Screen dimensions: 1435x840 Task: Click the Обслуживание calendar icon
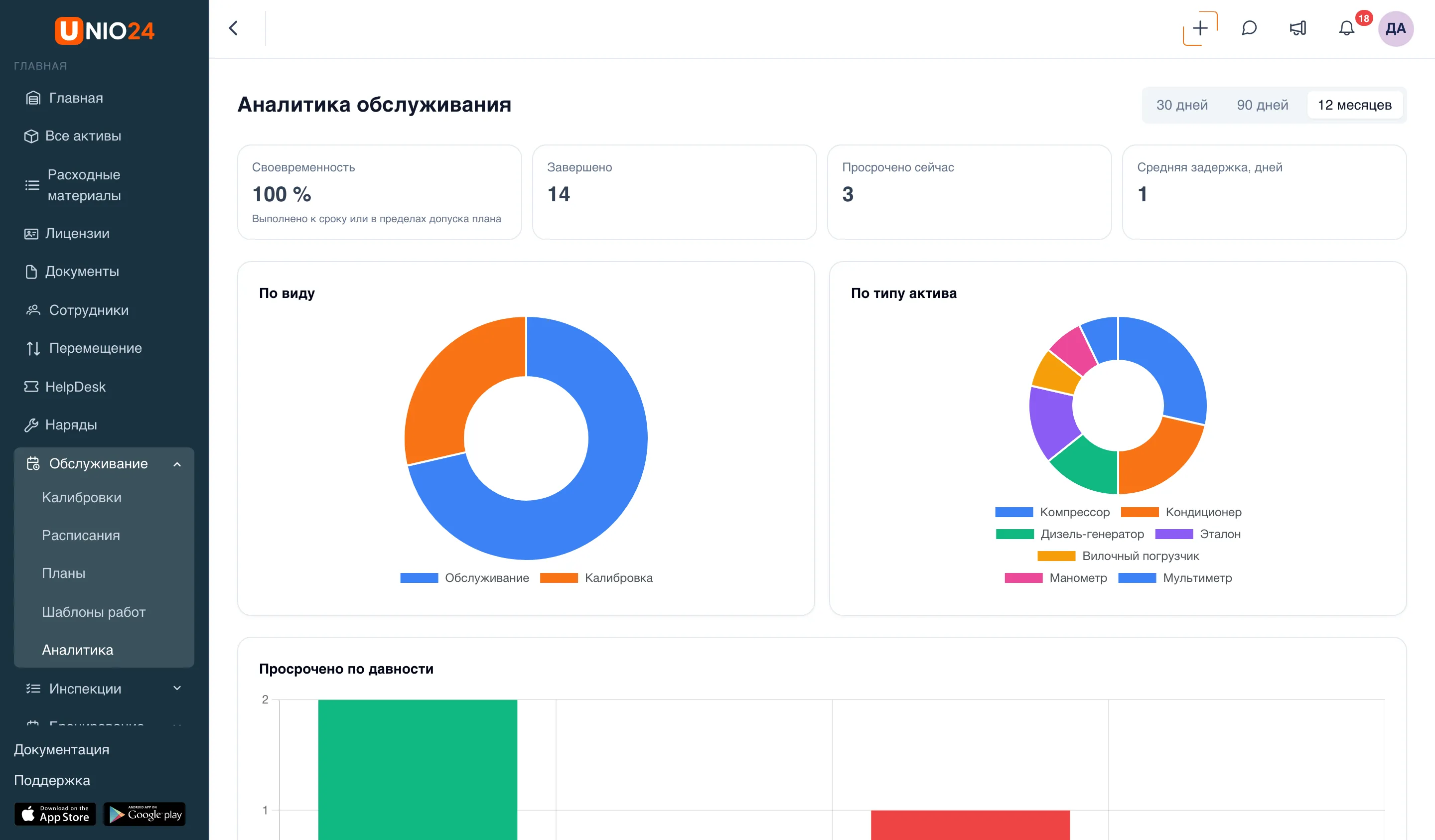click(33, 463)
